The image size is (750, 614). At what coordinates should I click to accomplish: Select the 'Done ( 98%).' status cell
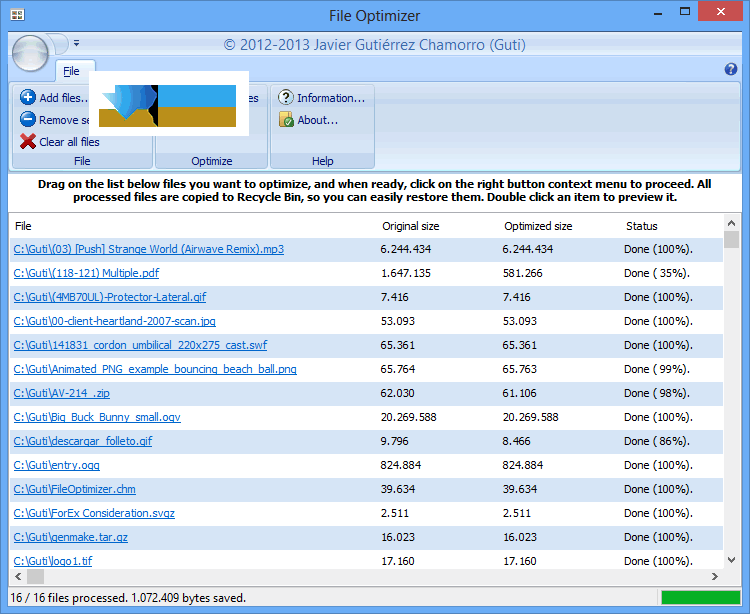(x=657, y=394)
